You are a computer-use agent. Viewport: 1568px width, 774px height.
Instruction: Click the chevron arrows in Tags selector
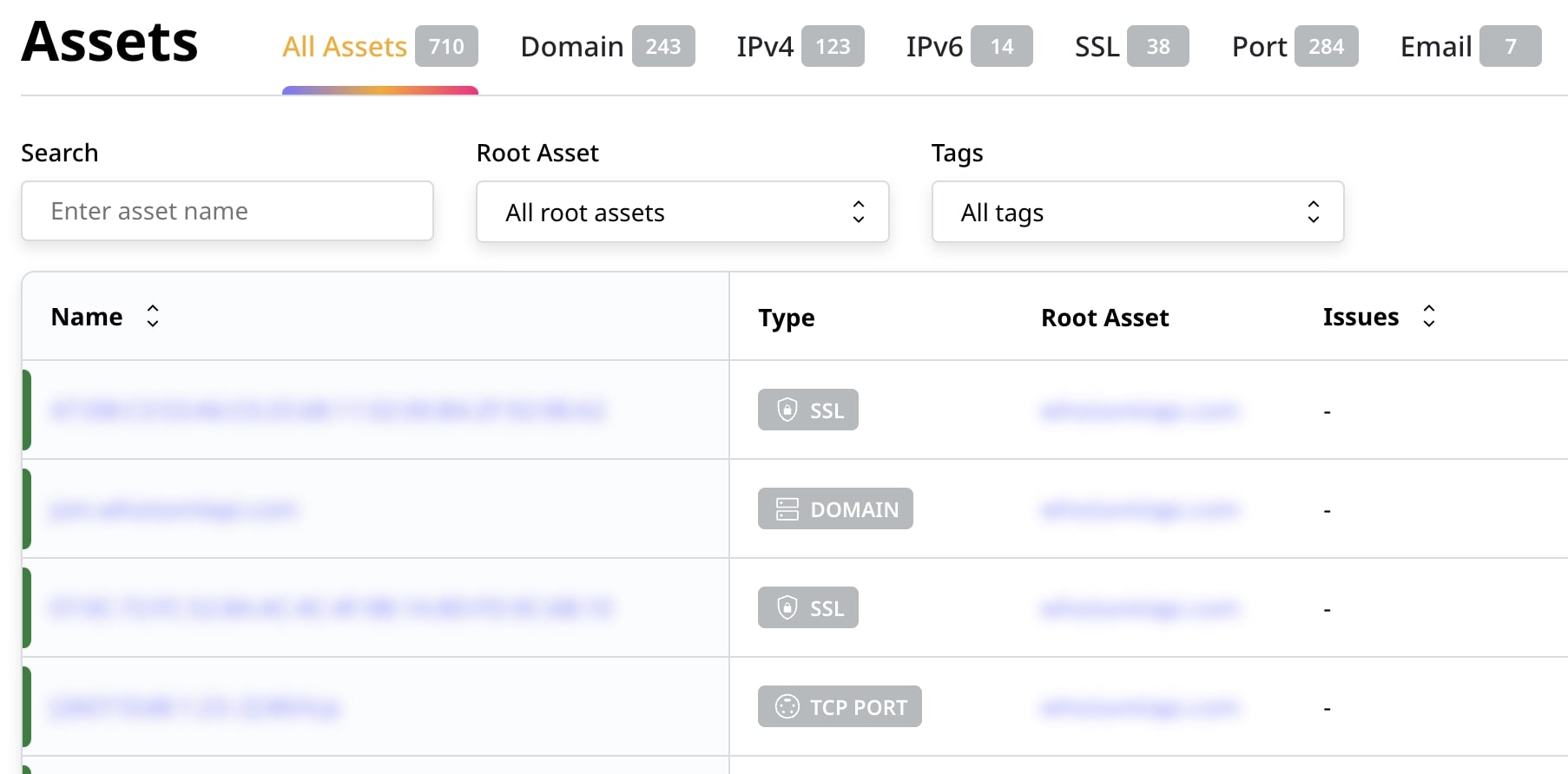click(1313, 212)
